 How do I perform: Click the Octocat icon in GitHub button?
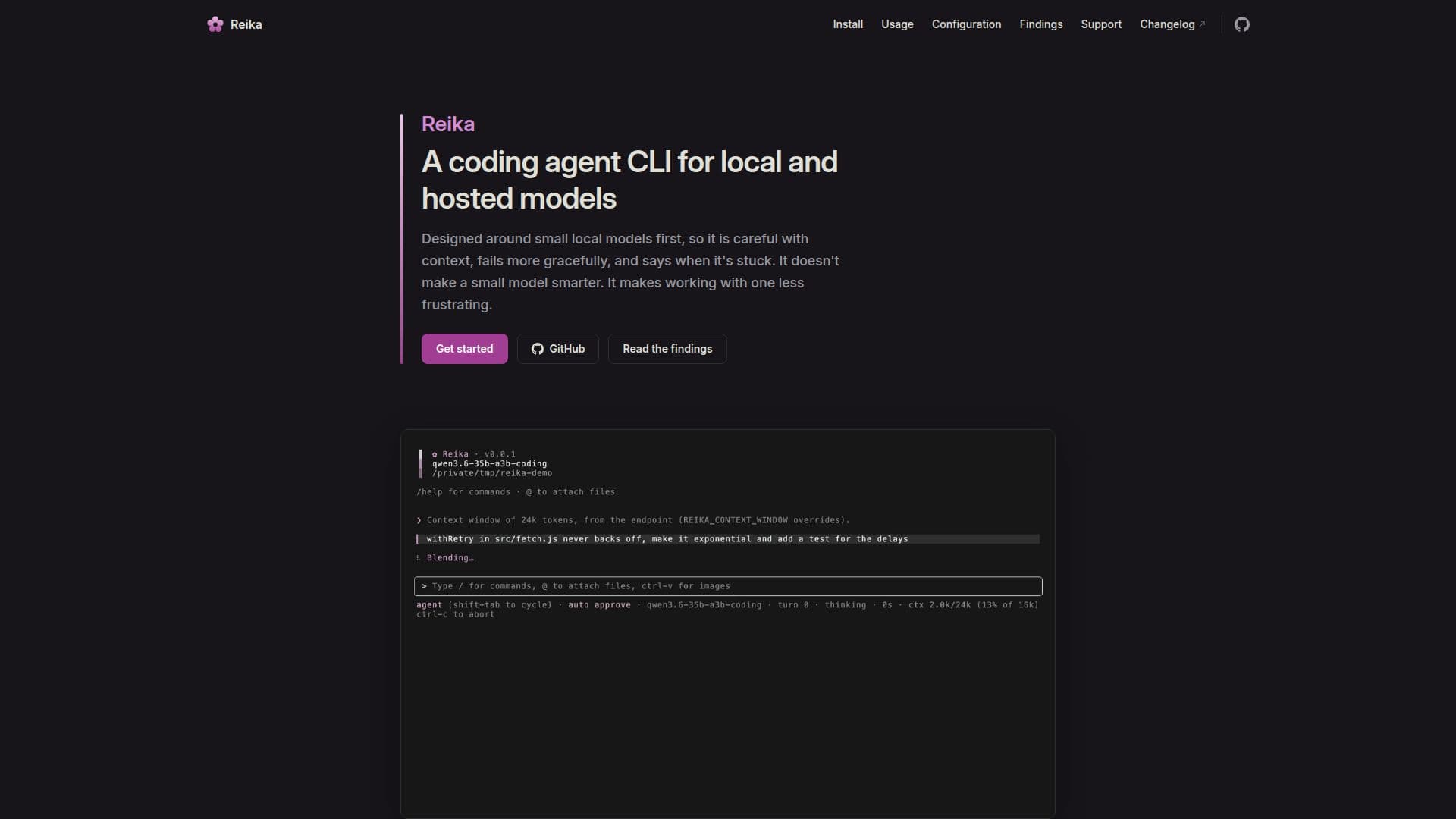(537, 349)
